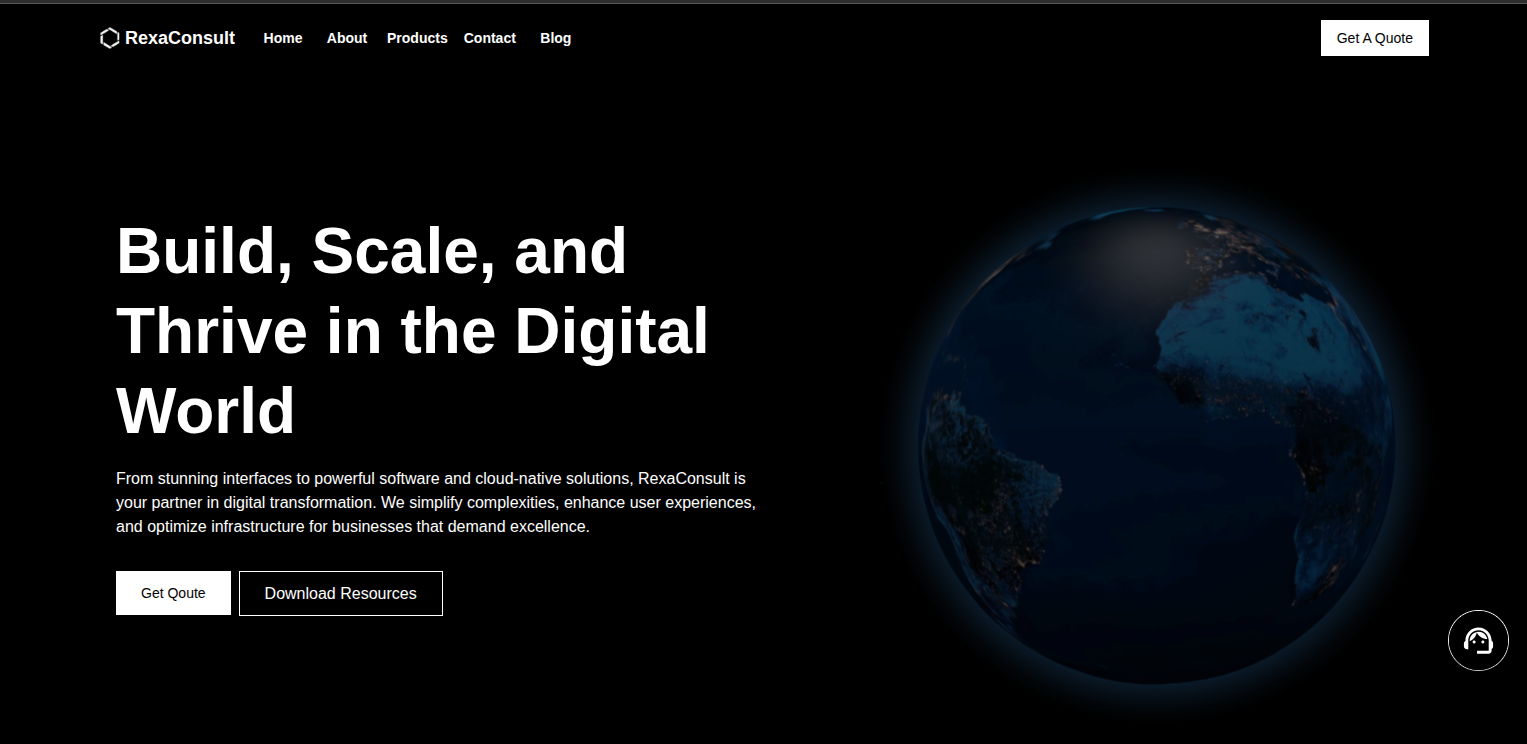Click the RexaConsult brand name
The height and width of the screenshot is (744, 1527).
pyautogui.click(x=180, y=38)
